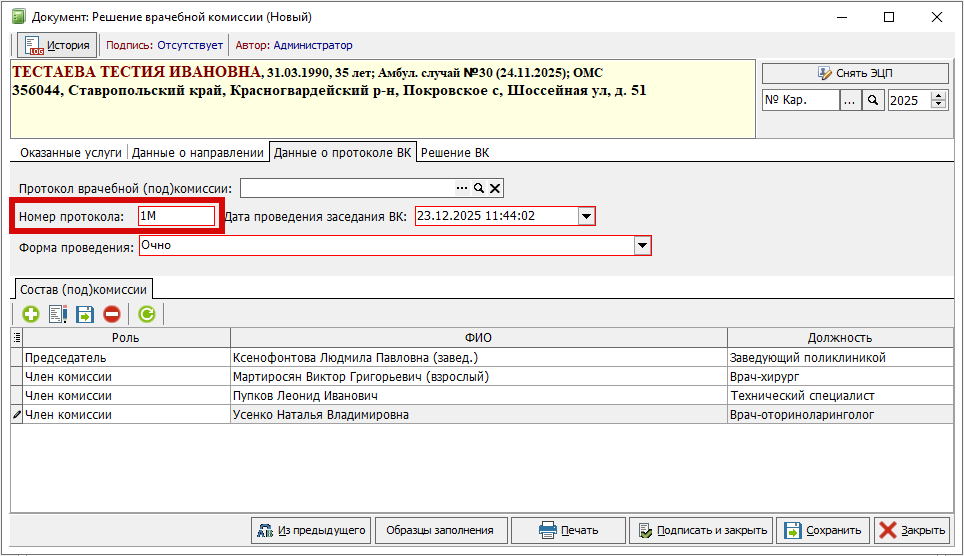Expand the Дата проведения заседания ВК dropdown
The height and width of the screenshot is (556, 964).
(586, 216)
